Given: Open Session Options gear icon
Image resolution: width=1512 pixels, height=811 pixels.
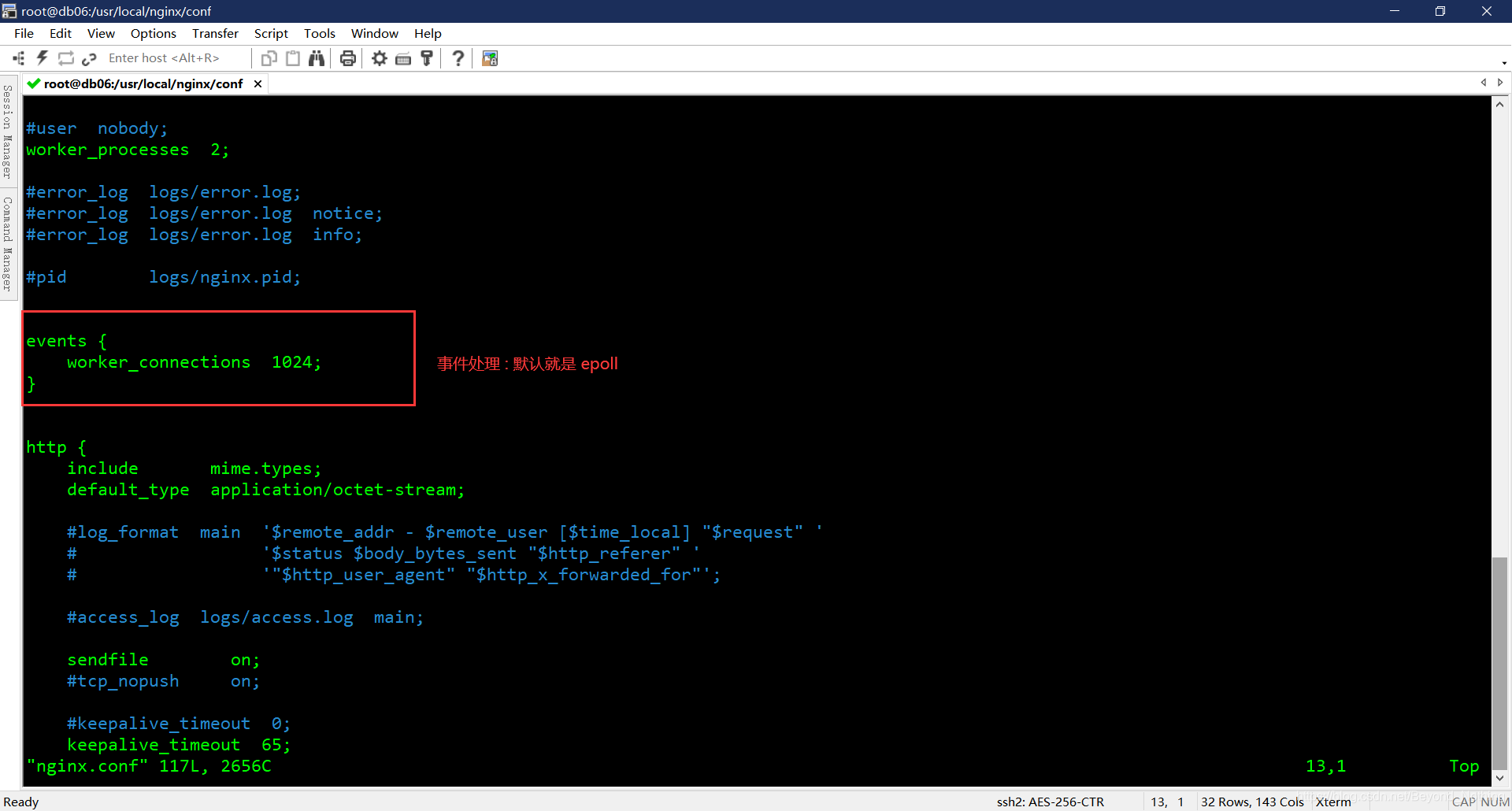Looking at the screenshot, I should [380, 58].
